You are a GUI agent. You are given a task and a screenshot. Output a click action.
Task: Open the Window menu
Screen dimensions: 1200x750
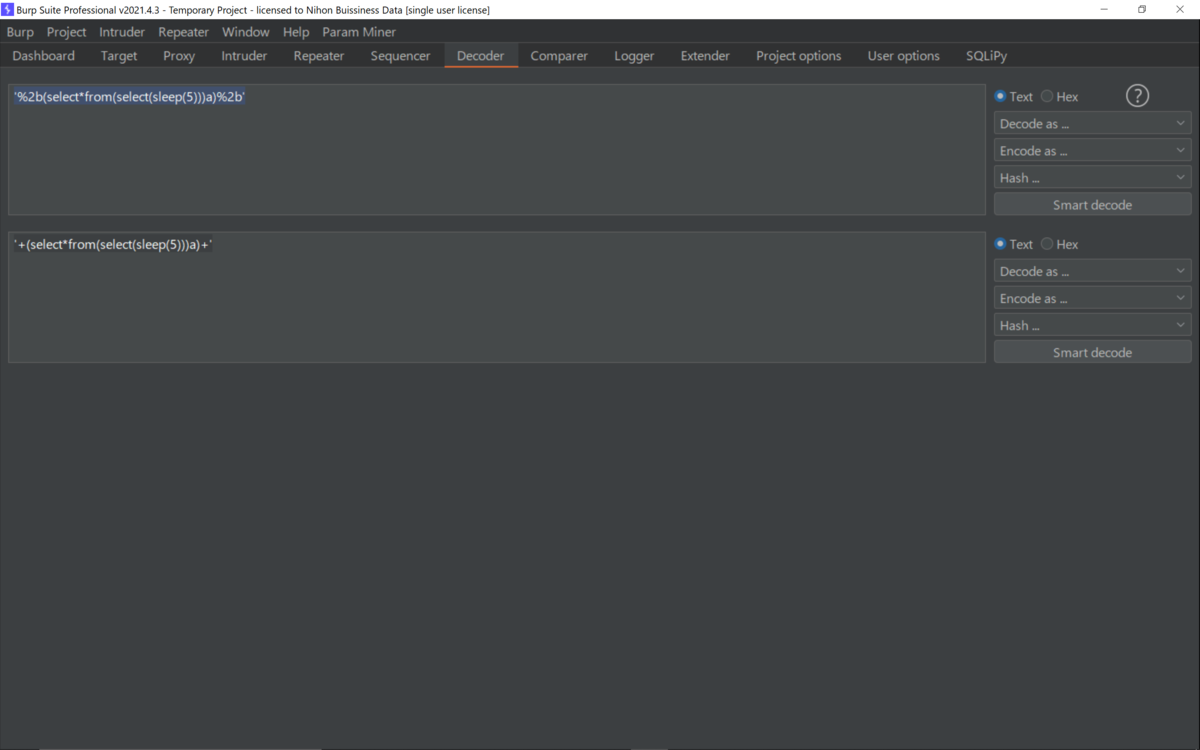[x=245, y=32]
